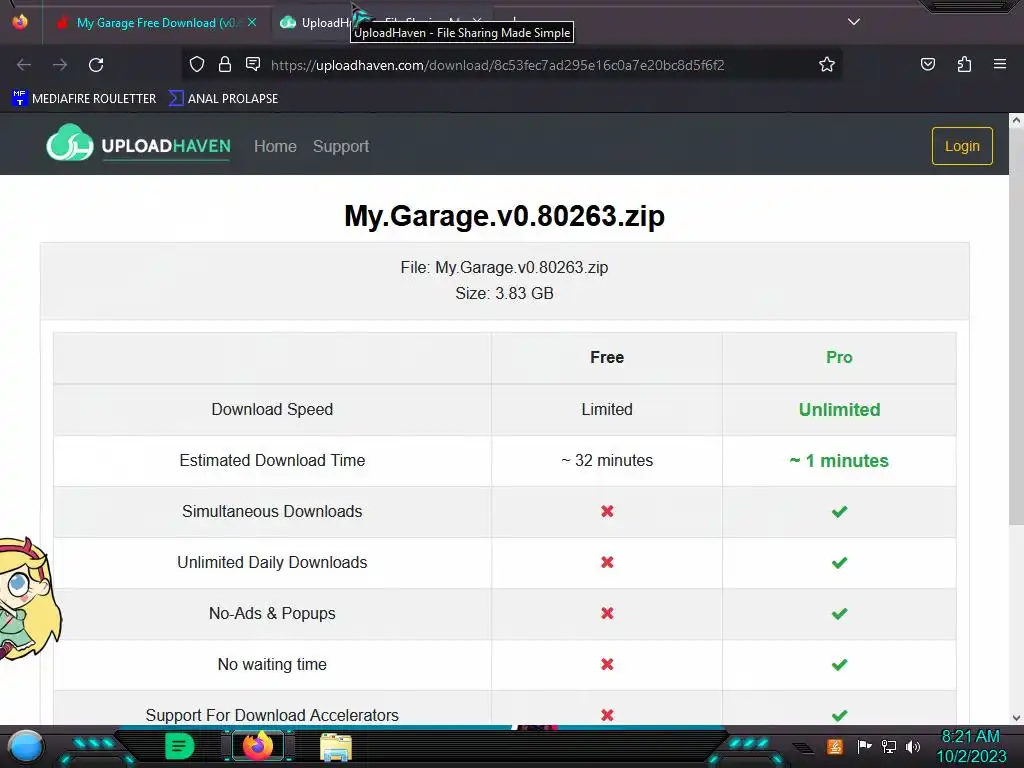
Task: Open the volume speaker tray icon
Action: (913, 746)
